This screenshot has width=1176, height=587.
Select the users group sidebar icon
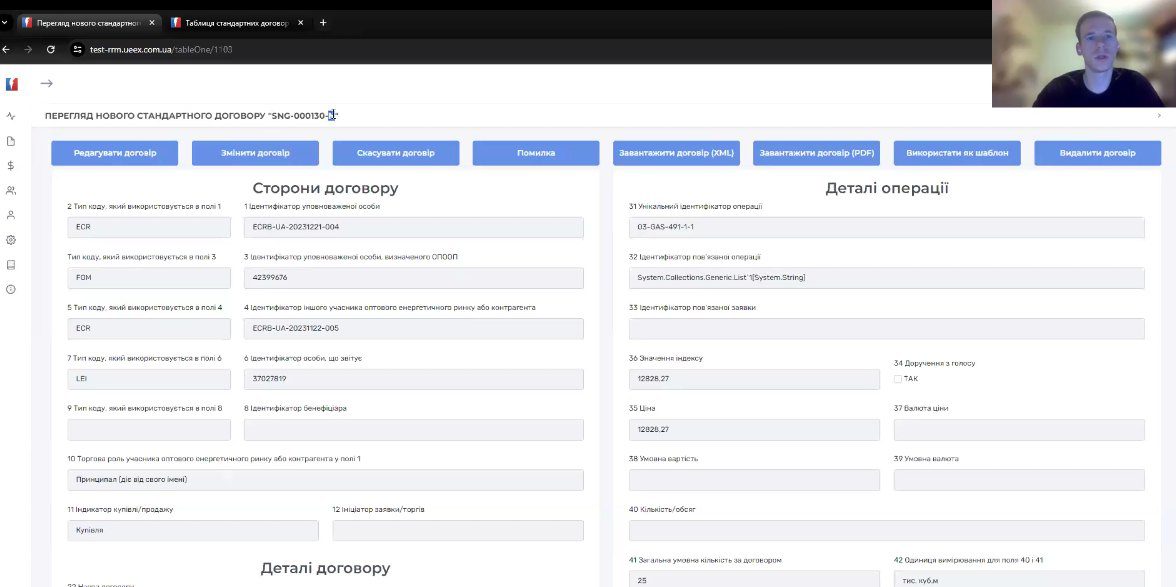pos(11,190)
